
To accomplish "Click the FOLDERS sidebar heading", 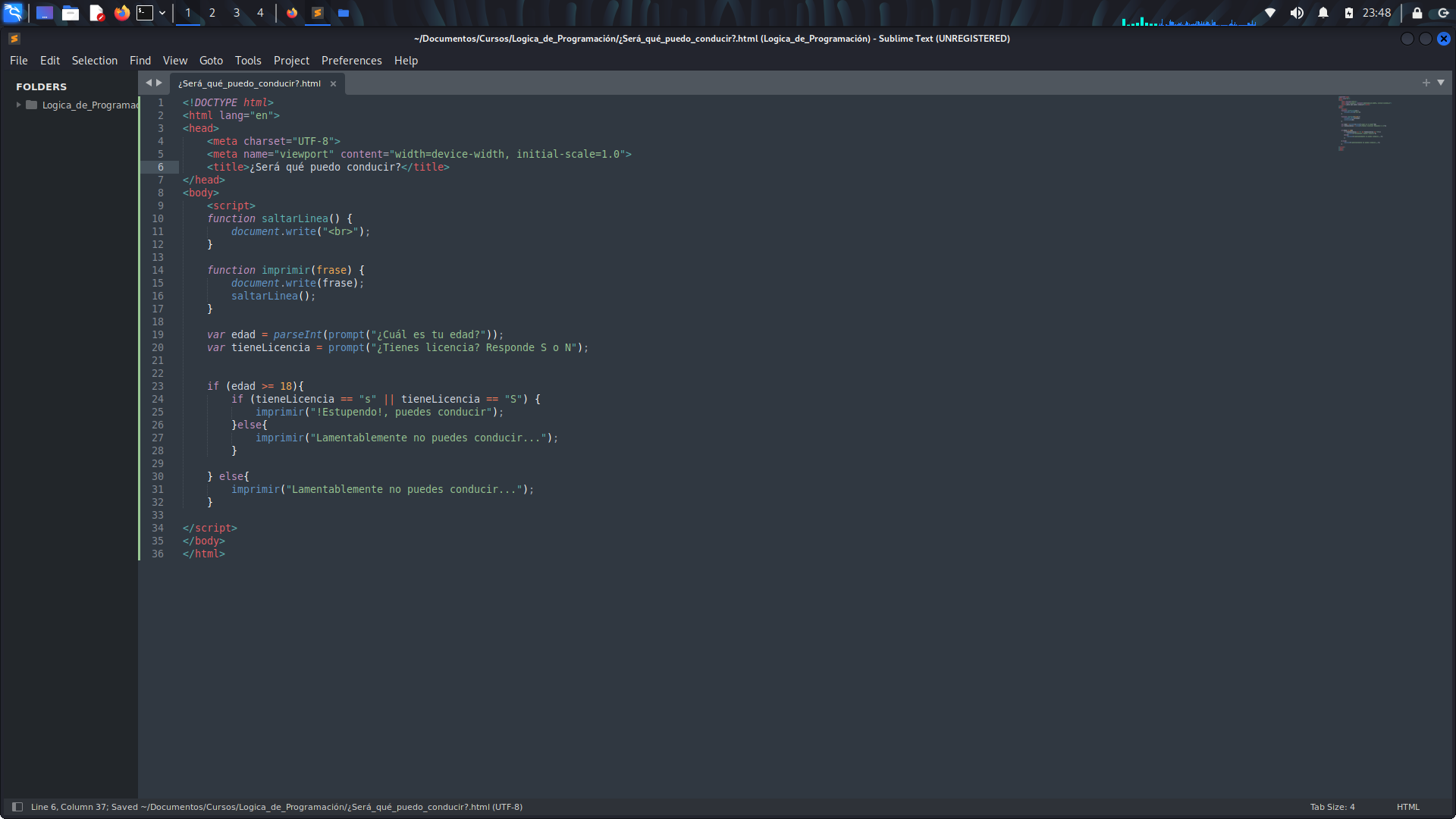I will (42, 86).
